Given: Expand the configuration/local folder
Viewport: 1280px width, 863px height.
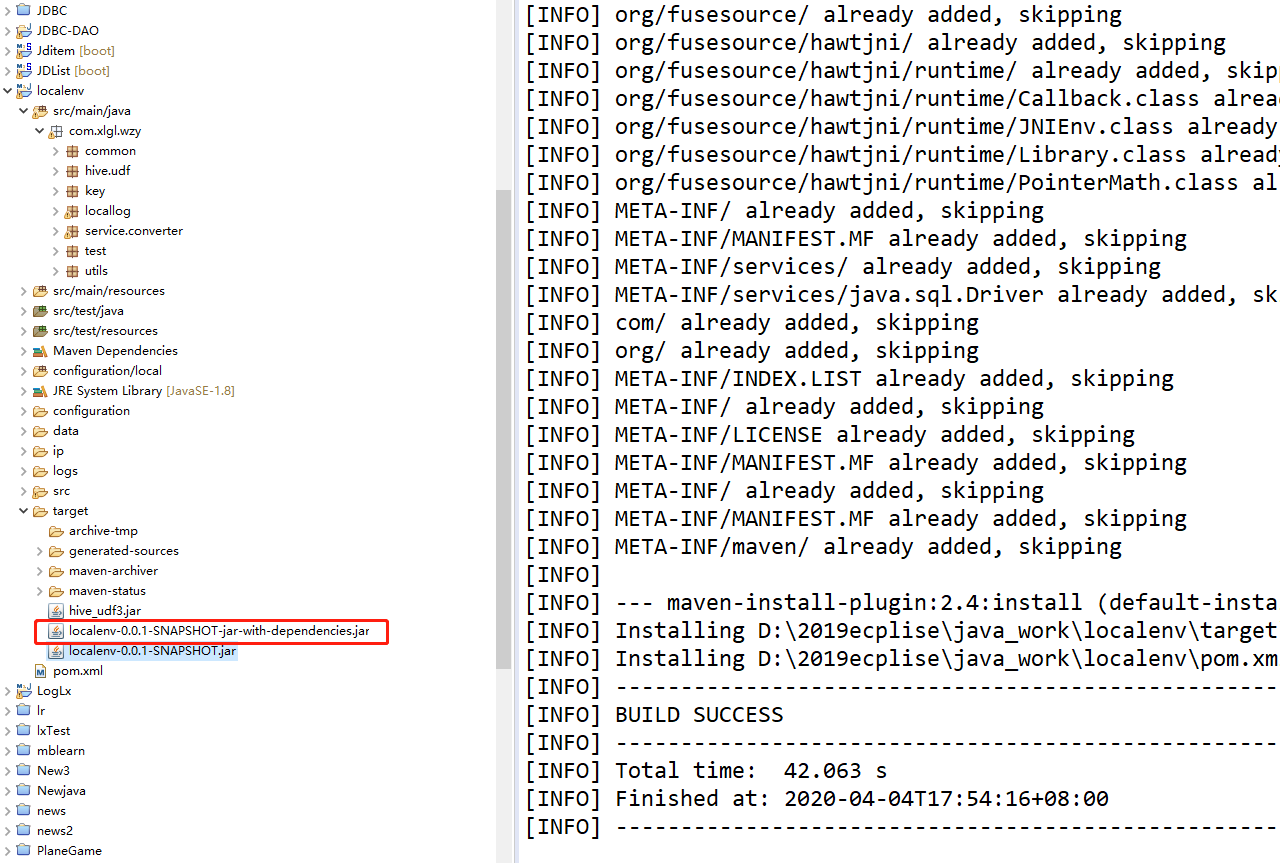Looking at the screenshot, I should coord(24,370).
